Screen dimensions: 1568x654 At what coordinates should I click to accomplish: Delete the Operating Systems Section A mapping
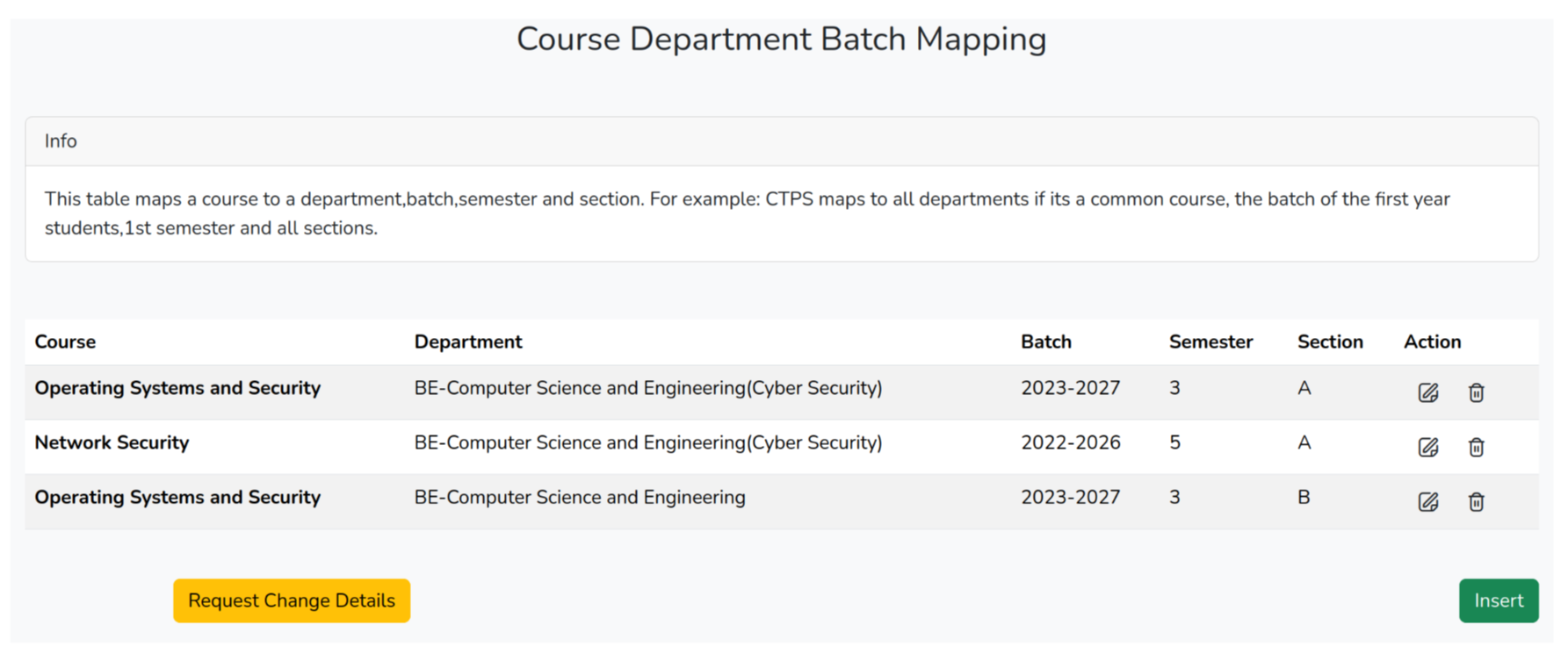pos(1476,392)
